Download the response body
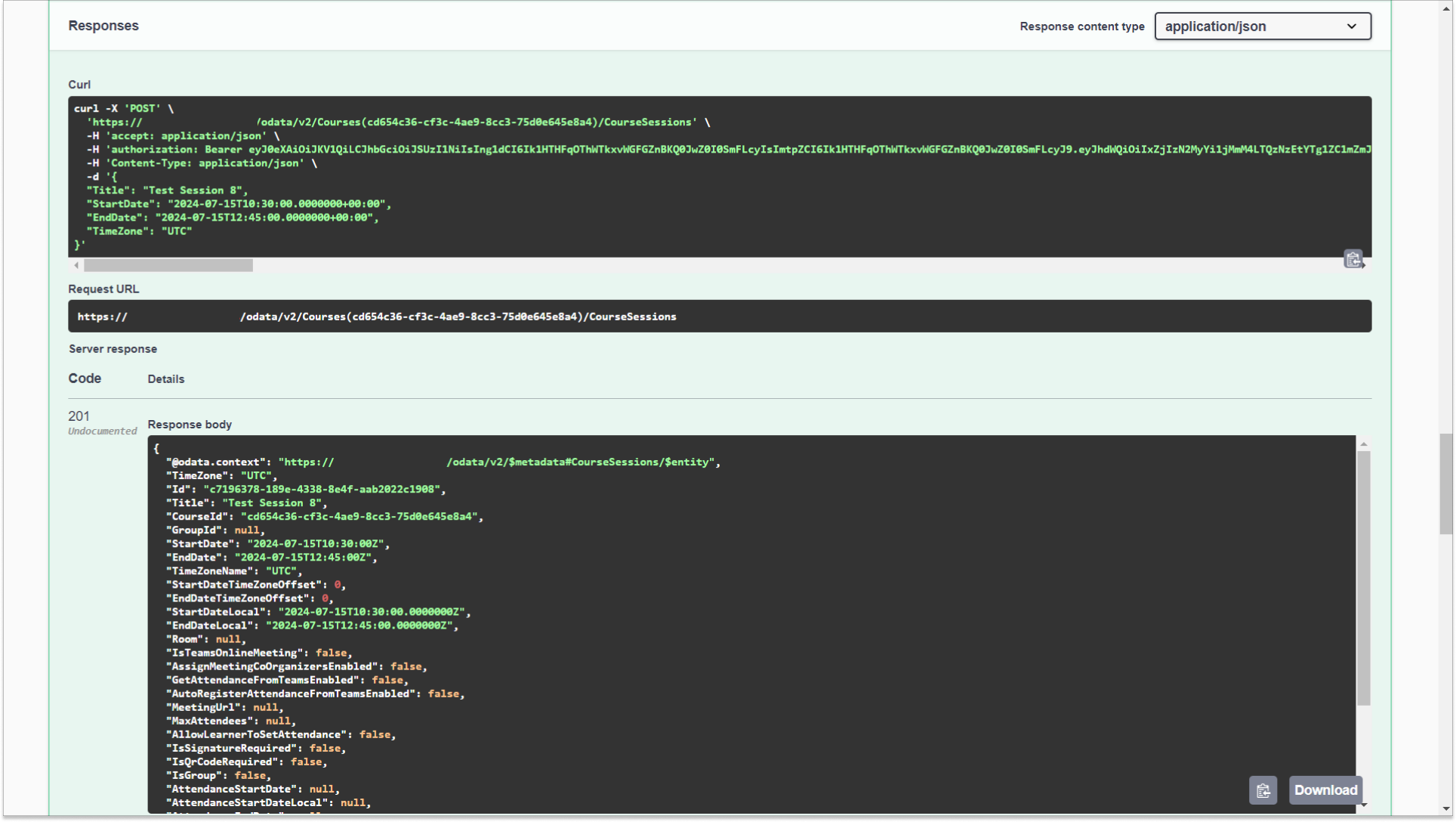This screenshot has height=822, width=1456. coord(1325,790)
